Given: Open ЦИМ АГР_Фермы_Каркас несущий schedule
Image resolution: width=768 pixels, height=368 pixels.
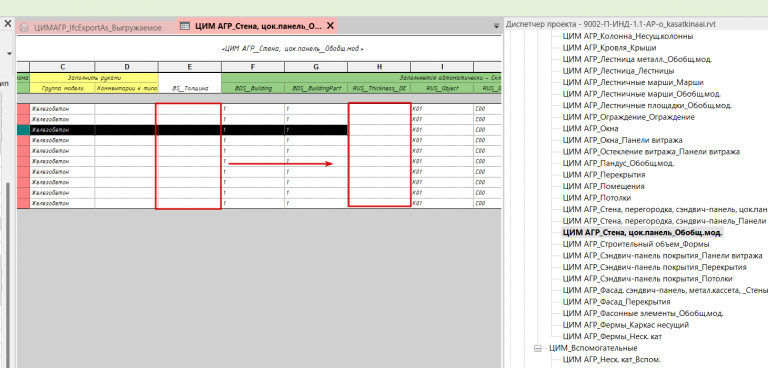Looking at the screenshot, I should click(x=625, y=325).
